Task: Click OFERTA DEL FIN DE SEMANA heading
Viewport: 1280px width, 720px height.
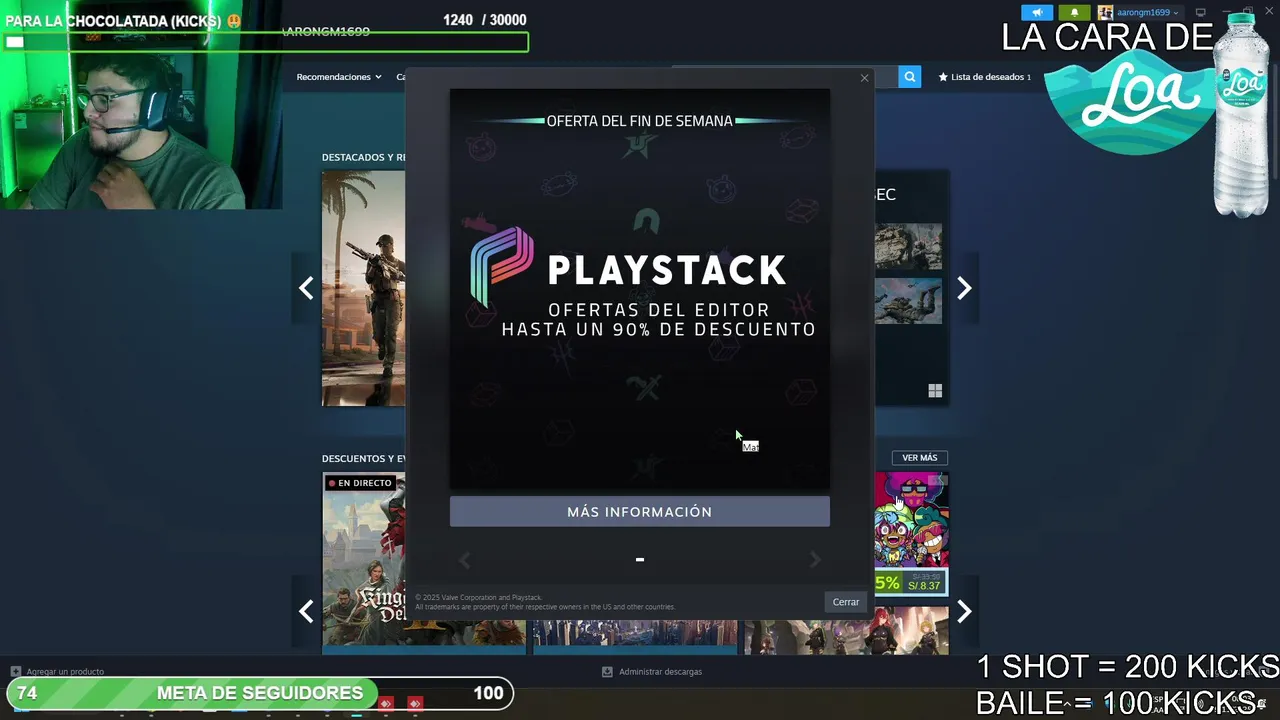Action: click(639, 121)
